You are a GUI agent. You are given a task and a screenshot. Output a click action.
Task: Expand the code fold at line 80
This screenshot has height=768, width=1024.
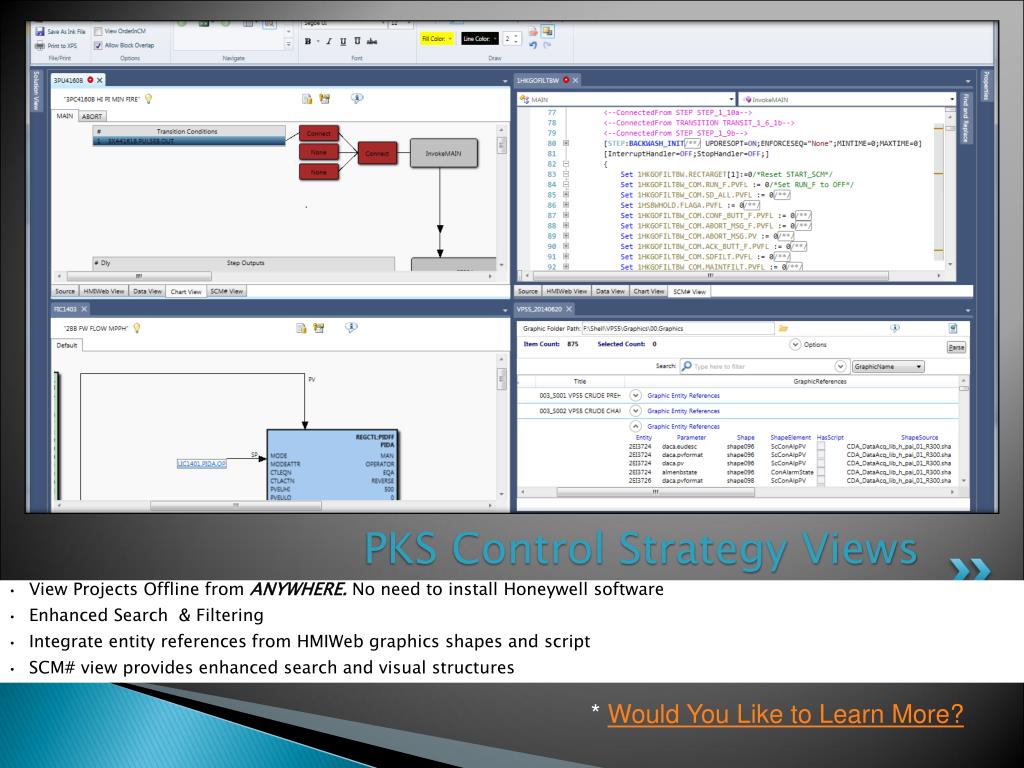[x=566, y=143]
